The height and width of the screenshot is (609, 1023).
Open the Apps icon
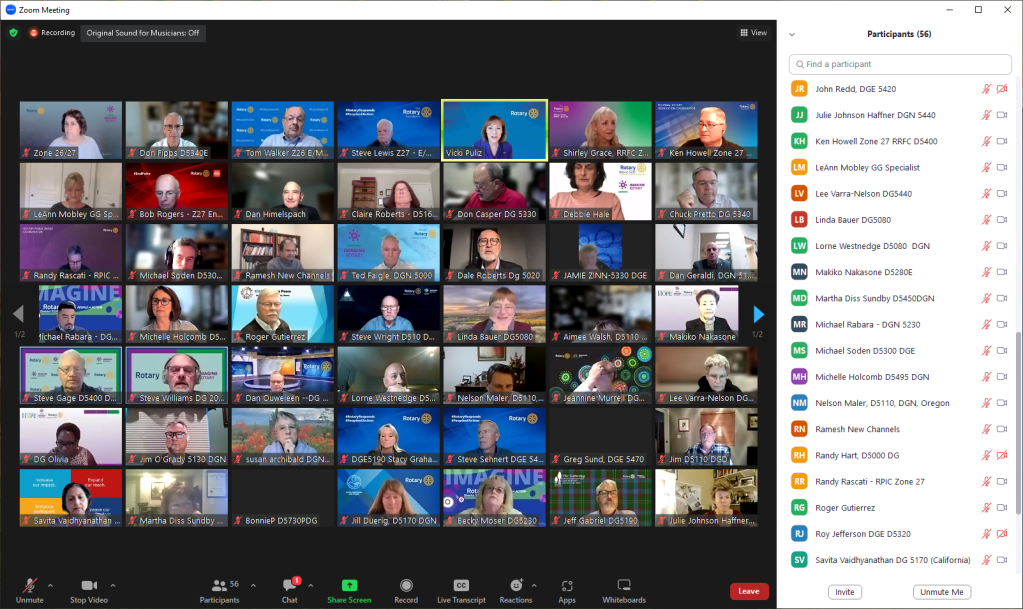tap(567, 585)
